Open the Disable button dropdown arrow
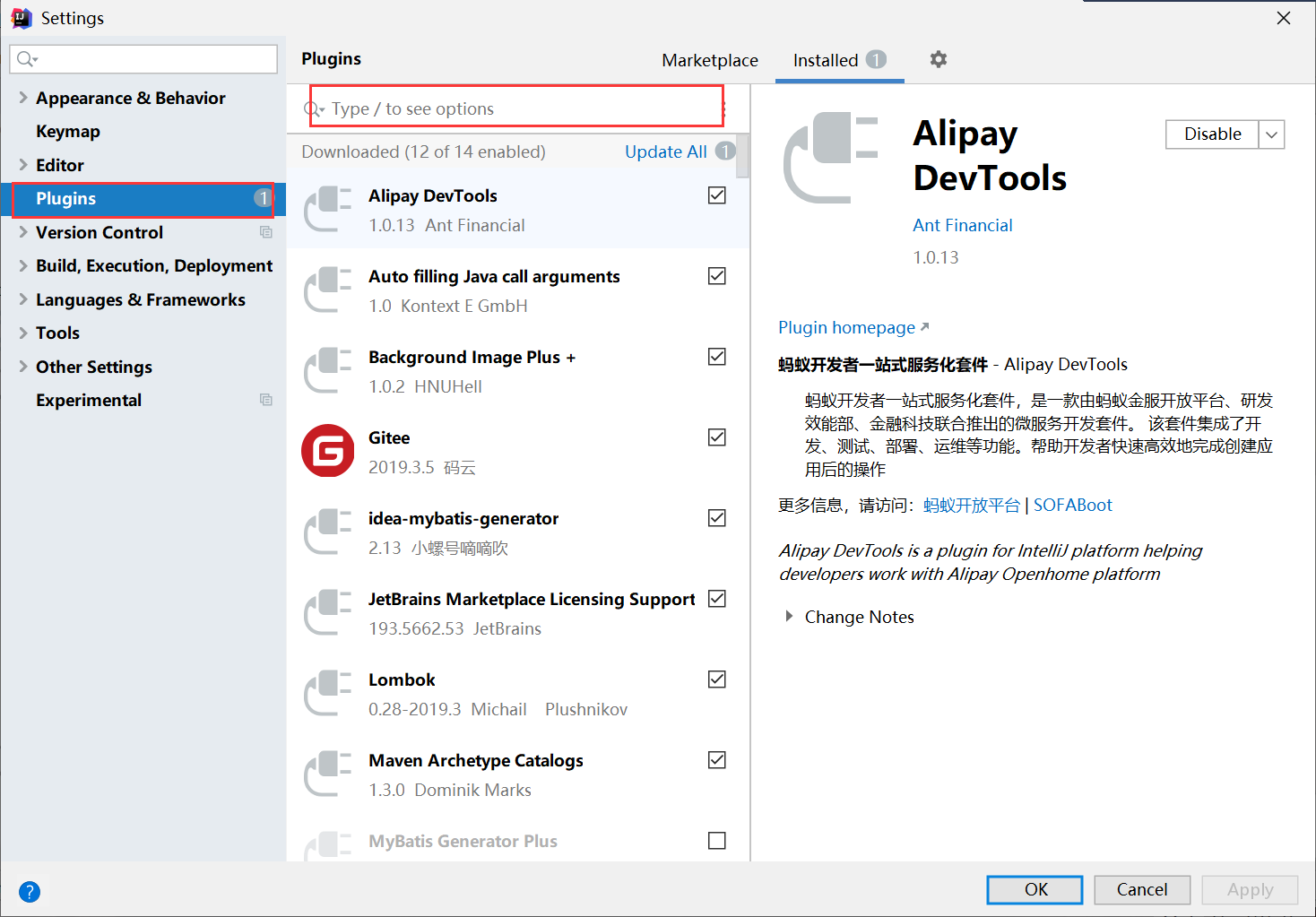 point(1271,134)
